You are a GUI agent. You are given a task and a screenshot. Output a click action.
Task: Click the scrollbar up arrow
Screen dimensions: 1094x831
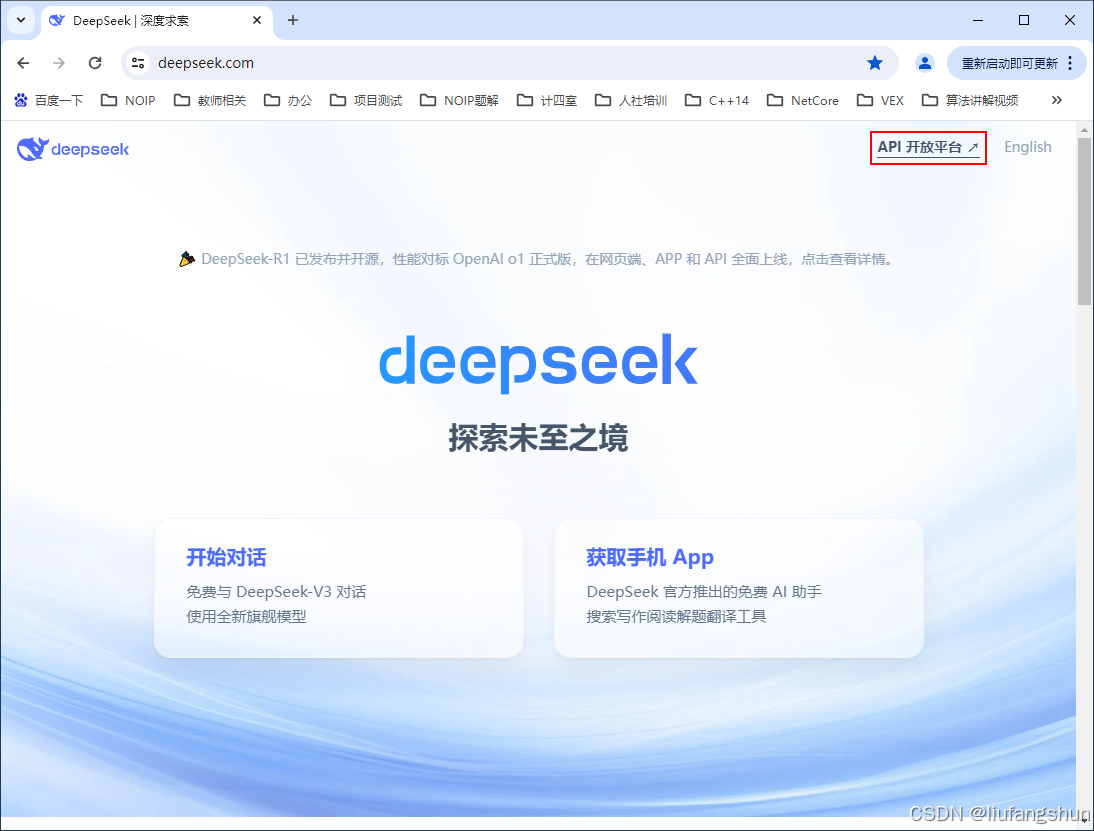[1084, 130]
